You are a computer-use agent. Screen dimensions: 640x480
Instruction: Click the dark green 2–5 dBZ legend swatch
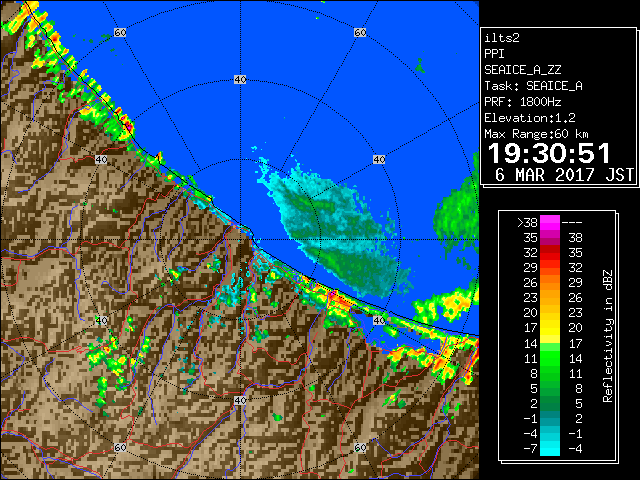(x=550, y=403)
